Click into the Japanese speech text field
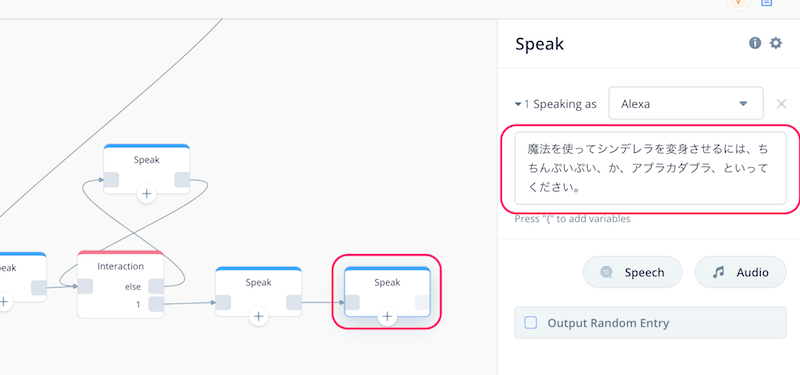This screenshot has width=800, height=375. tap(650, 168)
